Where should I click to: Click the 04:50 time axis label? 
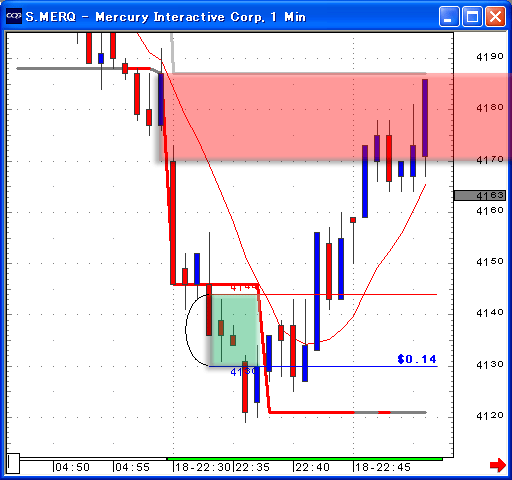click(72, 467)
